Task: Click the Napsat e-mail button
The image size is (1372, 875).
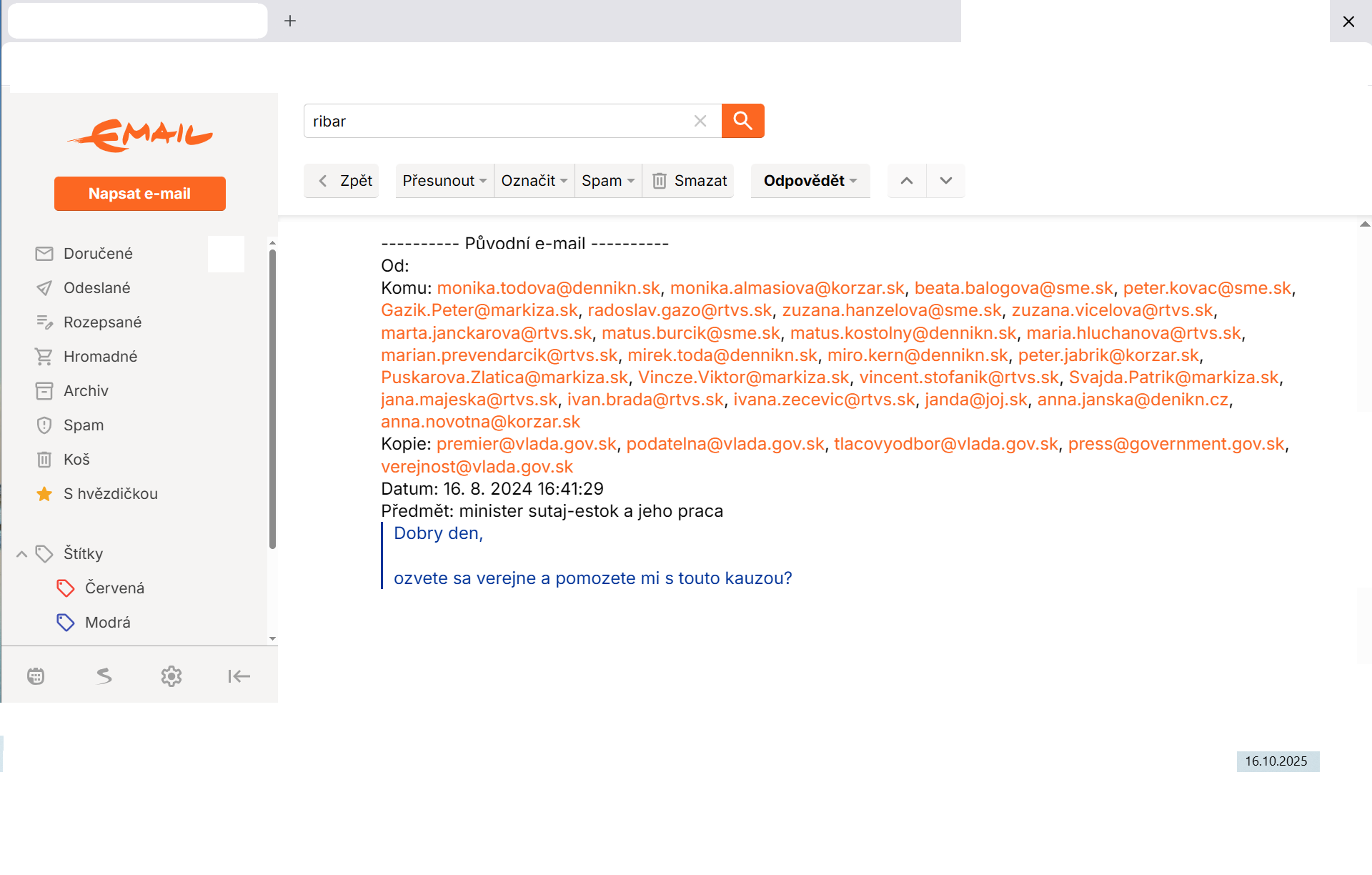Action: click(140, 194)
